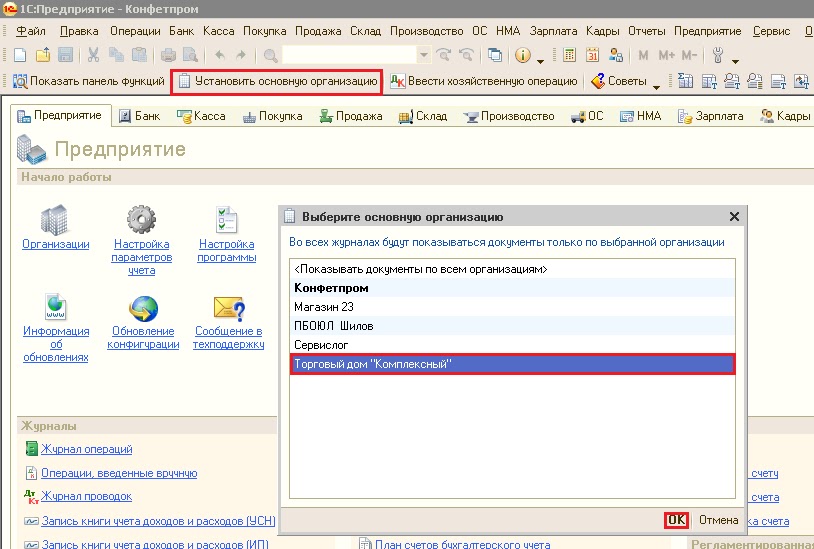Open the Операции menu
This screenshot has height=549, width=814.
135,31
